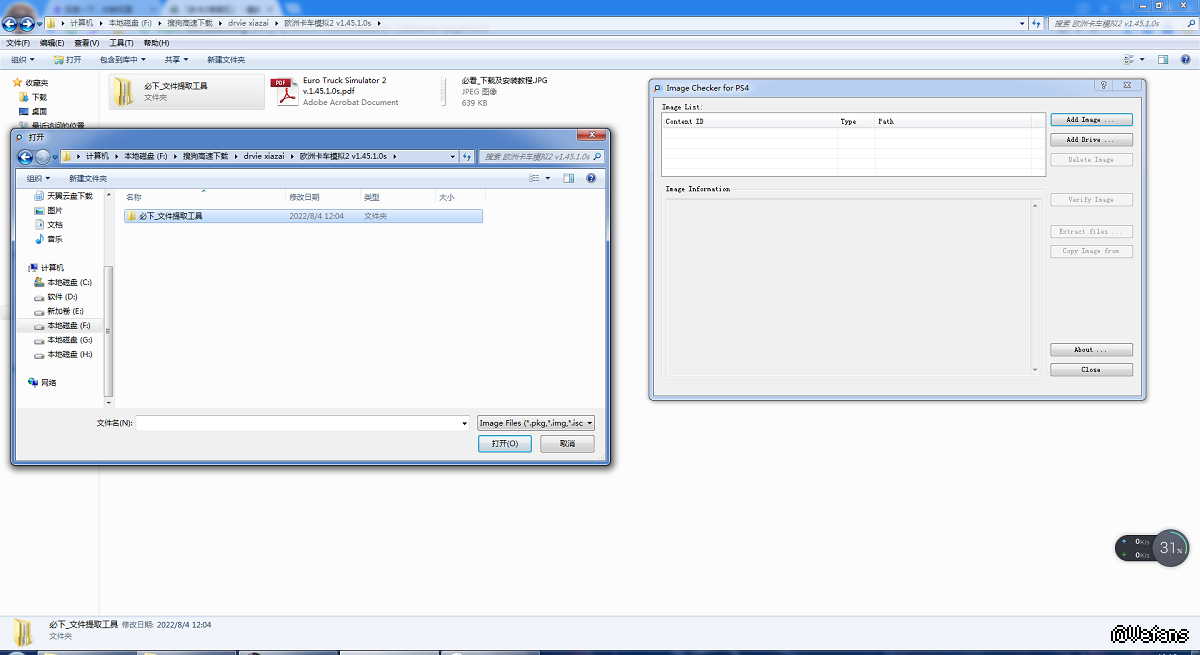Screen dimensions: 1200x655
Task: Select 图片 library in the dialog sidebar
Action: point(48,211)
